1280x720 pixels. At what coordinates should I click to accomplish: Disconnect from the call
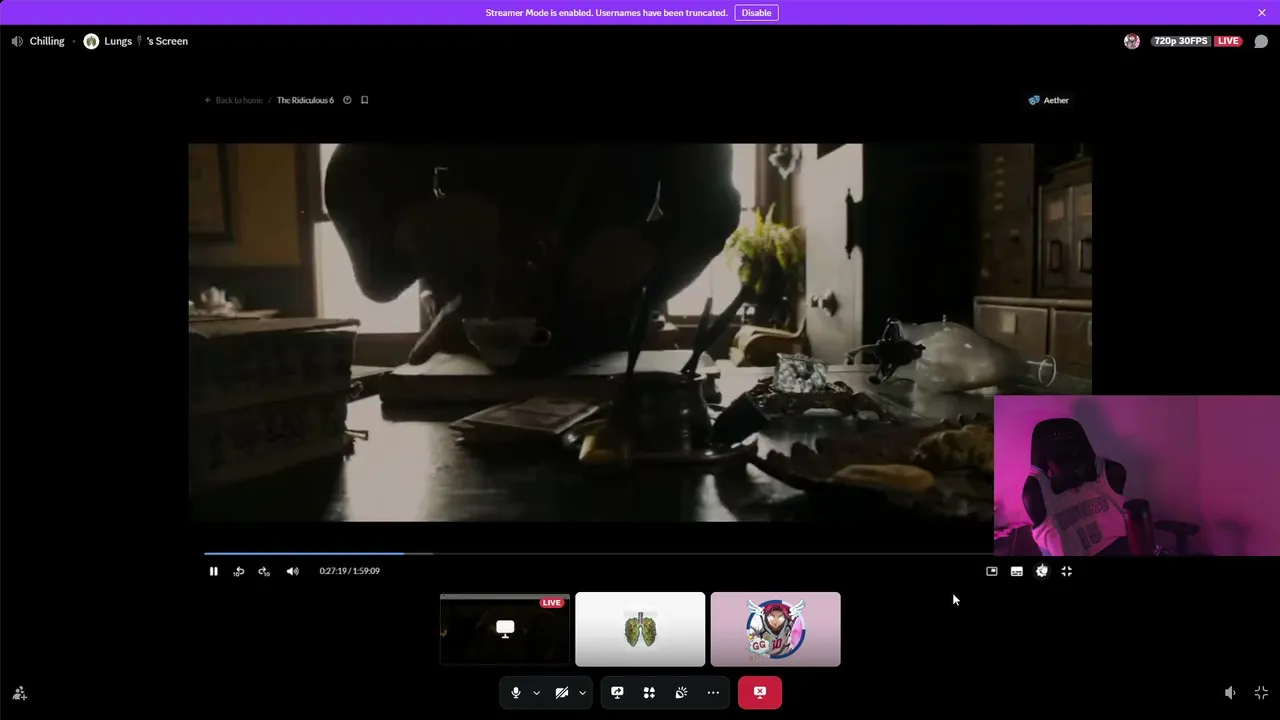[760, 692]
